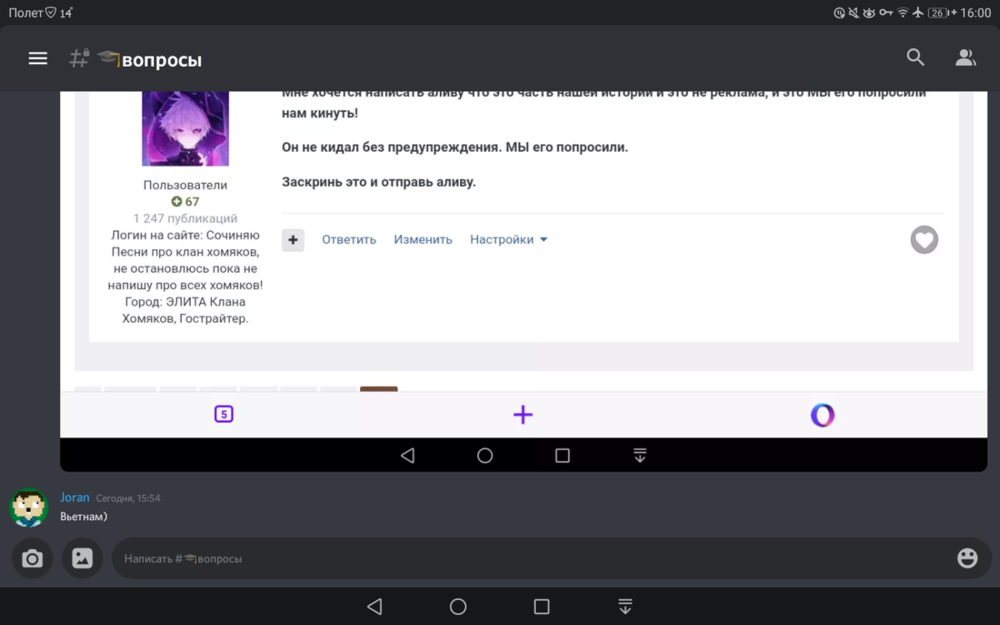
Task: Tap the muted sound status icon
Action: [x=853, y=13]
